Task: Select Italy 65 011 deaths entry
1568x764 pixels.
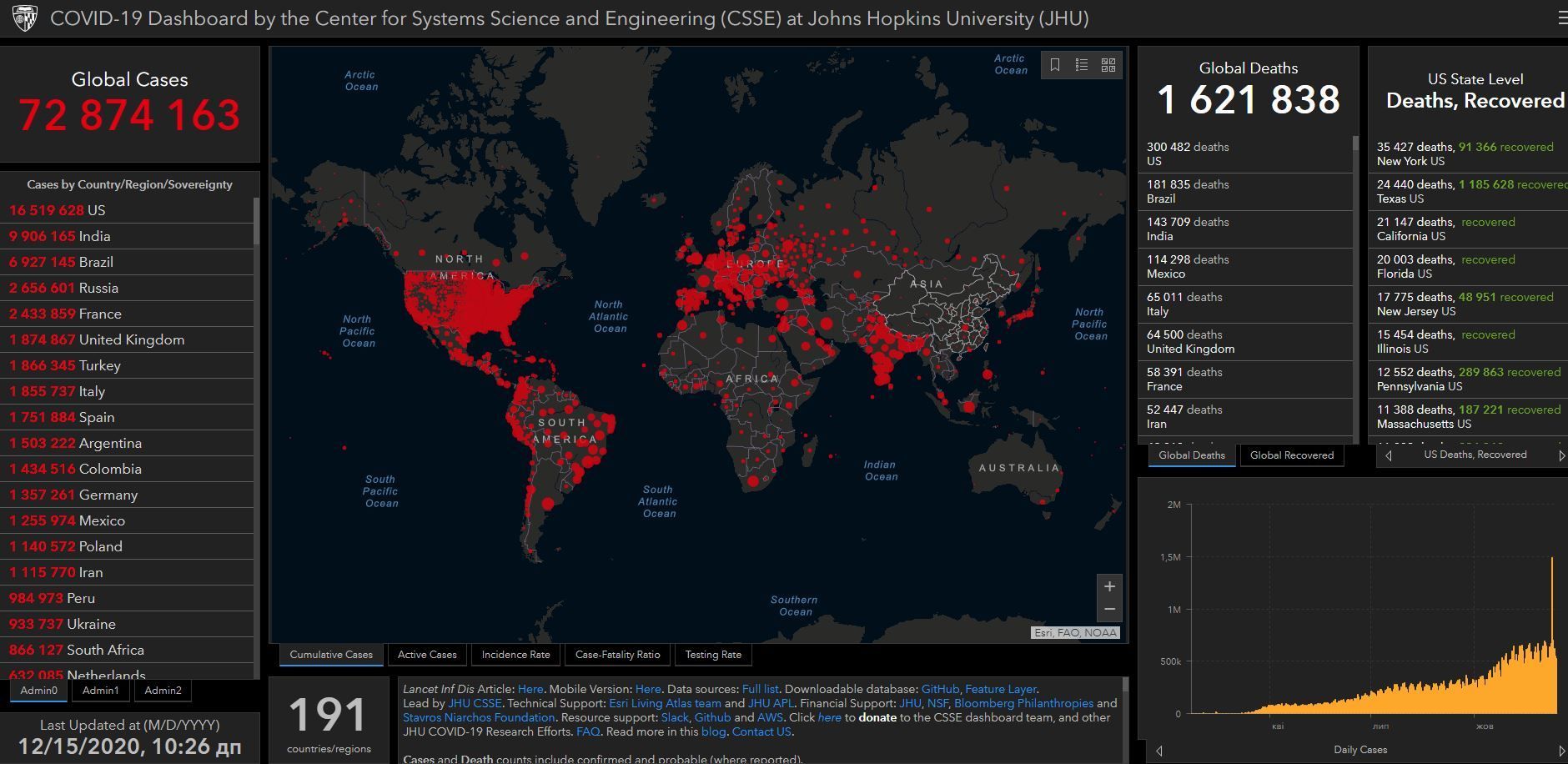Action: tap(1245, 304)
